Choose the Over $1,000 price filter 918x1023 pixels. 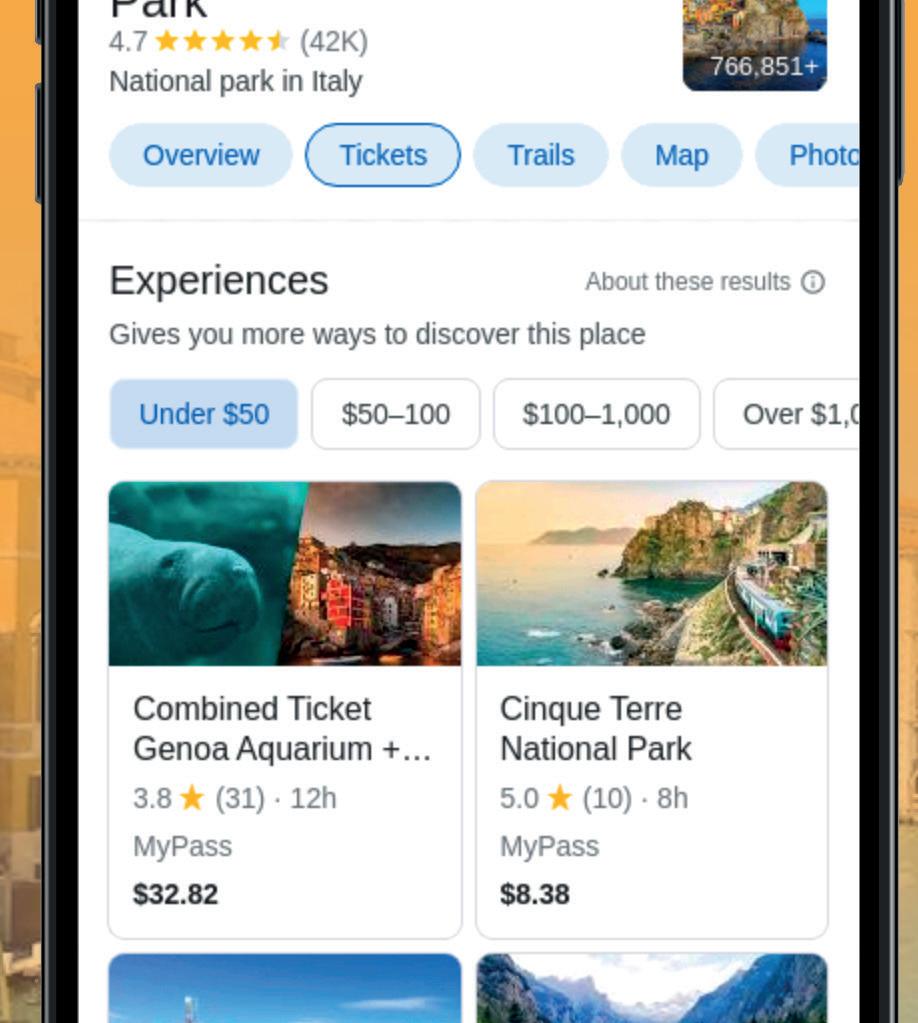787,414
